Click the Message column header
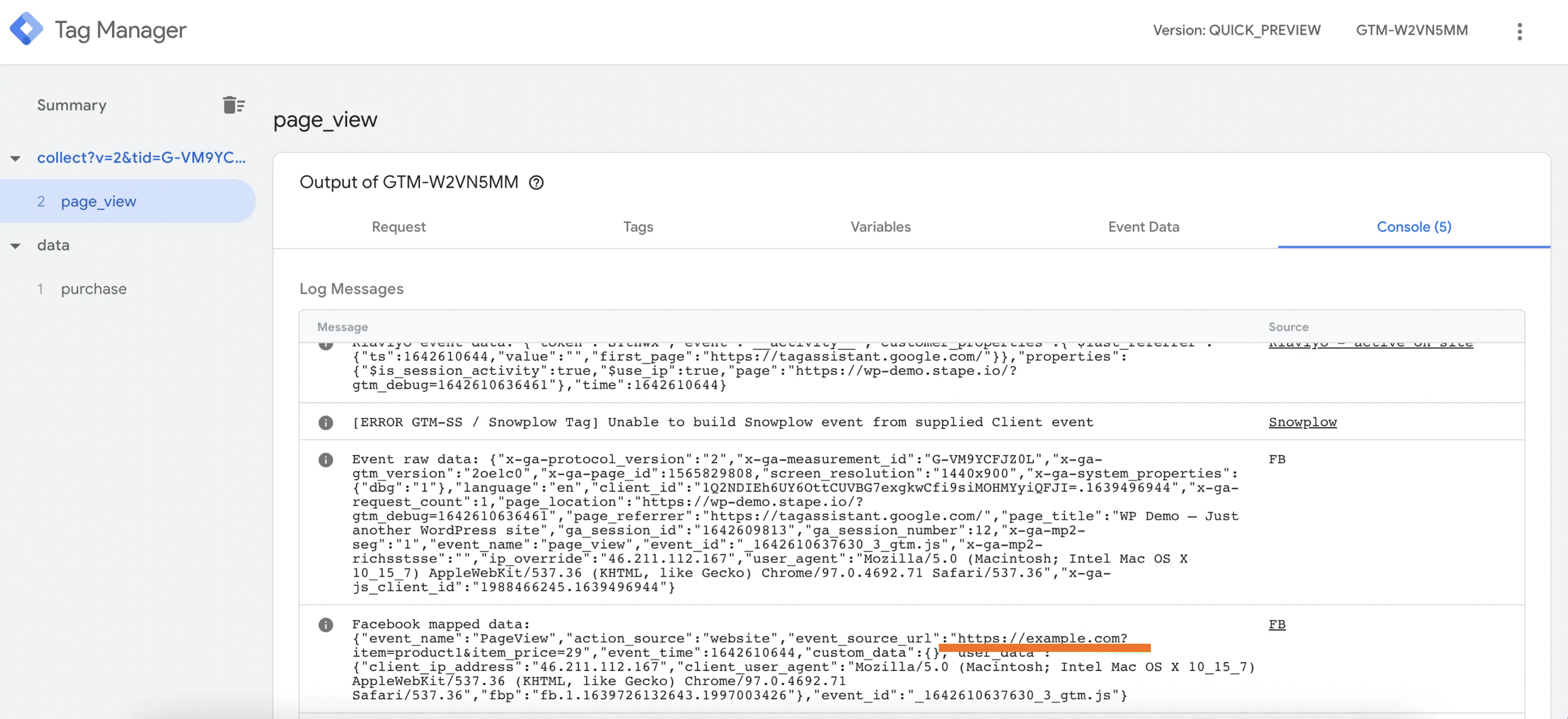Viewport: 1568px width, 719px height. [342, 327]
